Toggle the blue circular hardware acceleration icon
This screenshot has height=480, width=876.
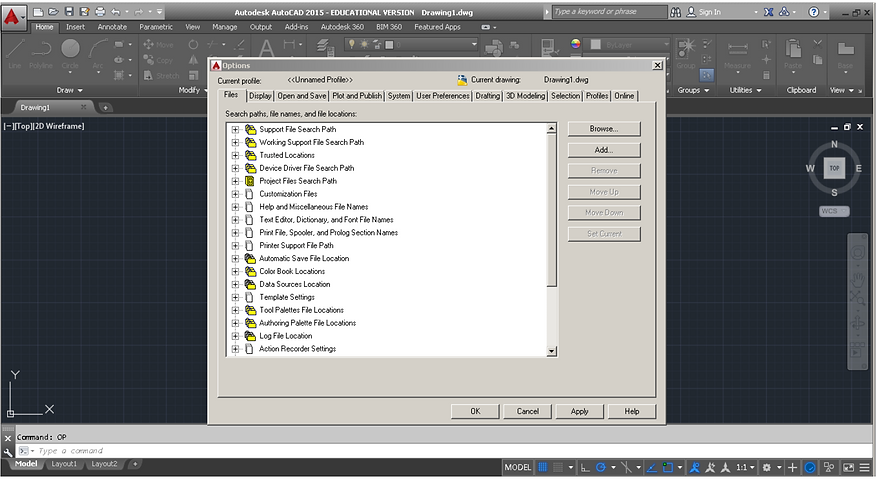click(x=810, y=467)
